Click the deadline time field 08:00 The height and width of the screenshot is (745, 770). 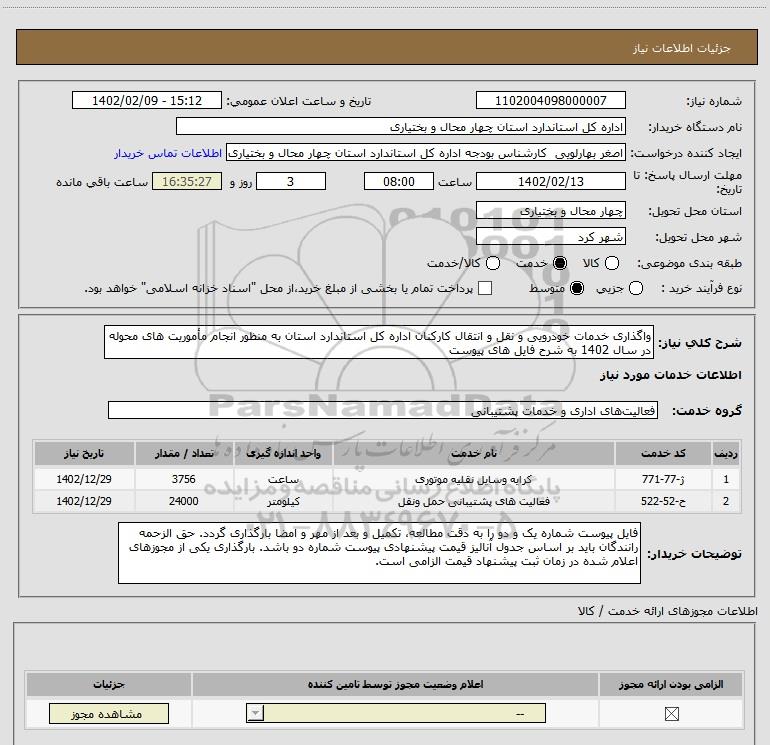click(x=399, y=181)
